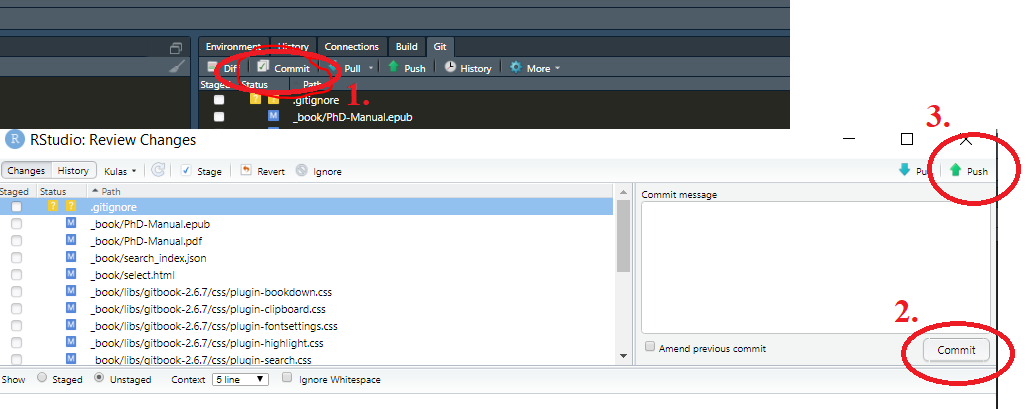Expand the More menu in Git pane
The image size is (1030, 409).
(x=535, y=68)
